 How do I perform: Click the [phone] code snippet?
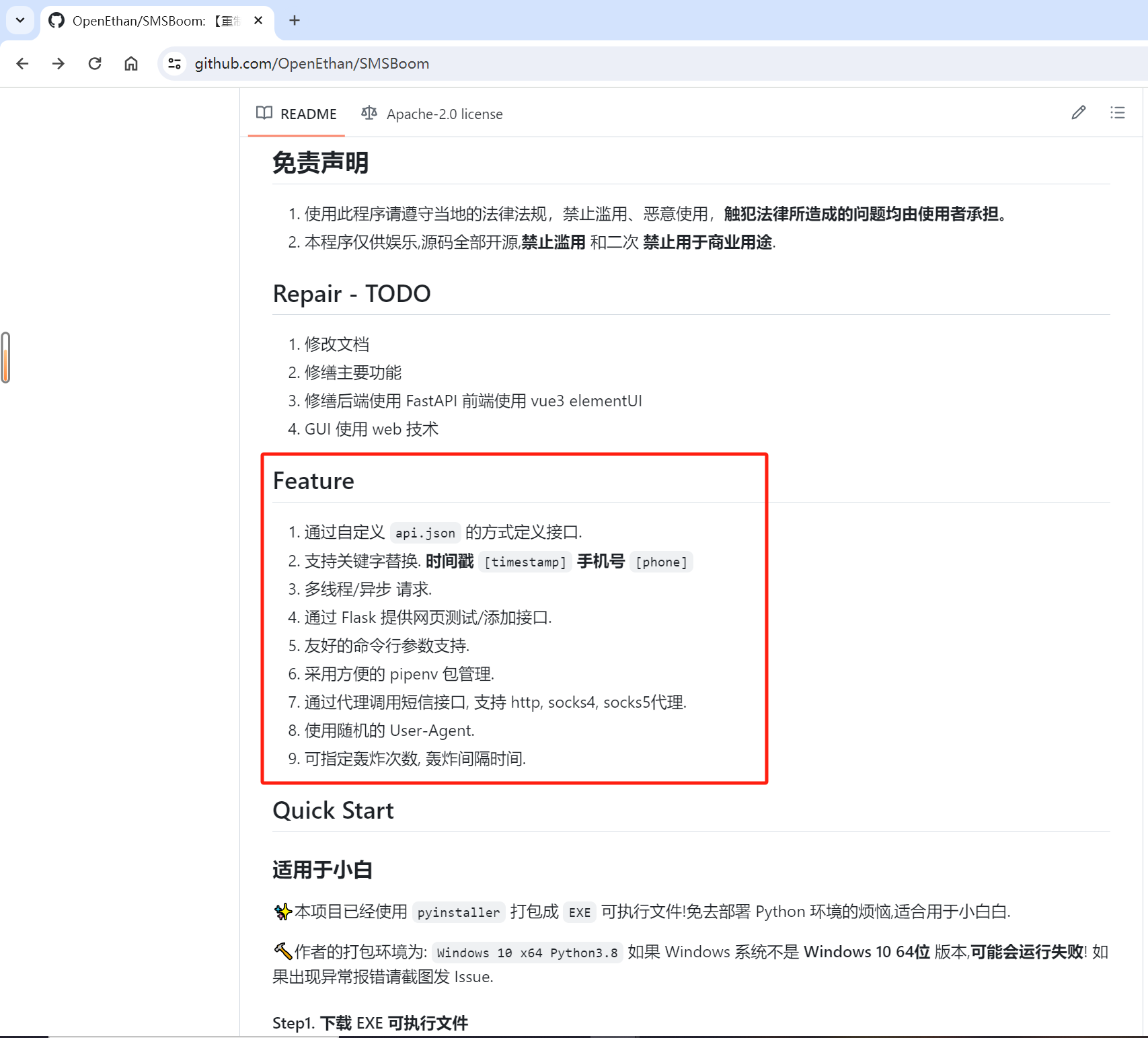[661, 562]
